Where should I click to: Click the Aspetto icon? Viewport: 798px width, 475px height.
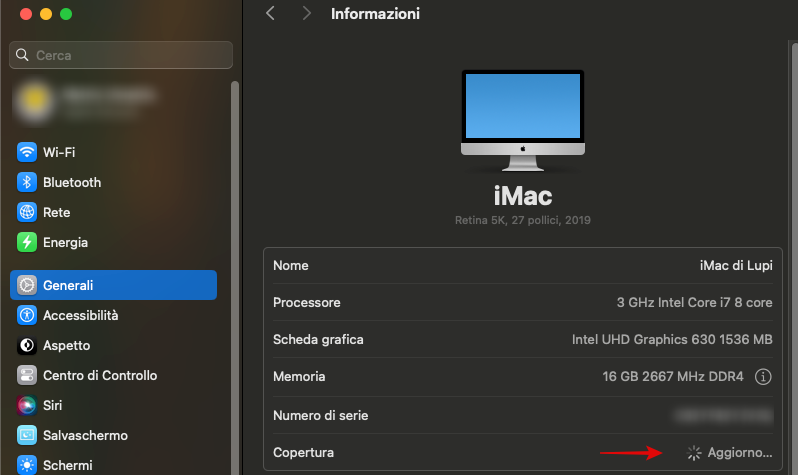click(26, 345)
